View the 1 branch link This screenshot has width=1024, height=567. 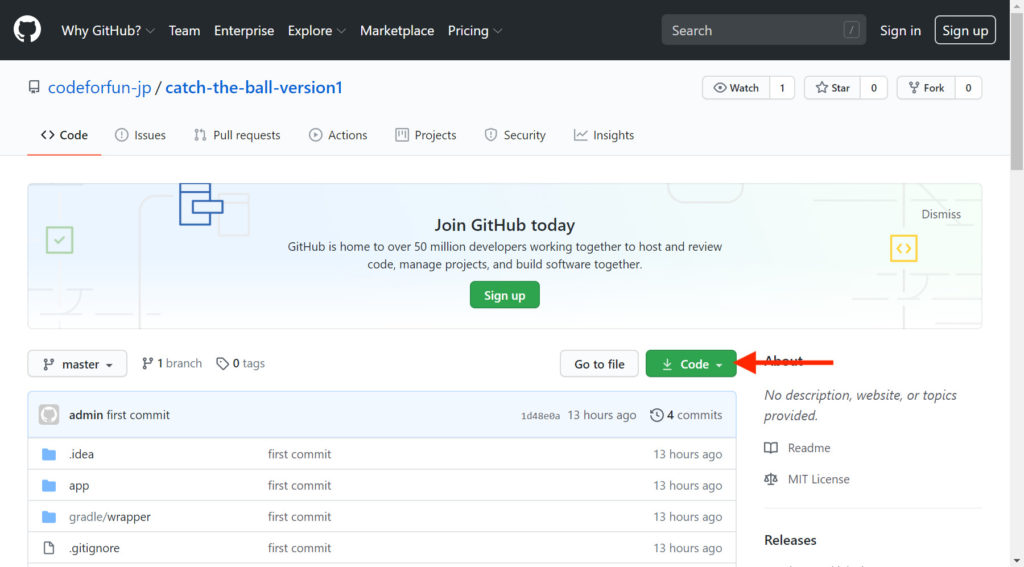click(x=172, y=363)
